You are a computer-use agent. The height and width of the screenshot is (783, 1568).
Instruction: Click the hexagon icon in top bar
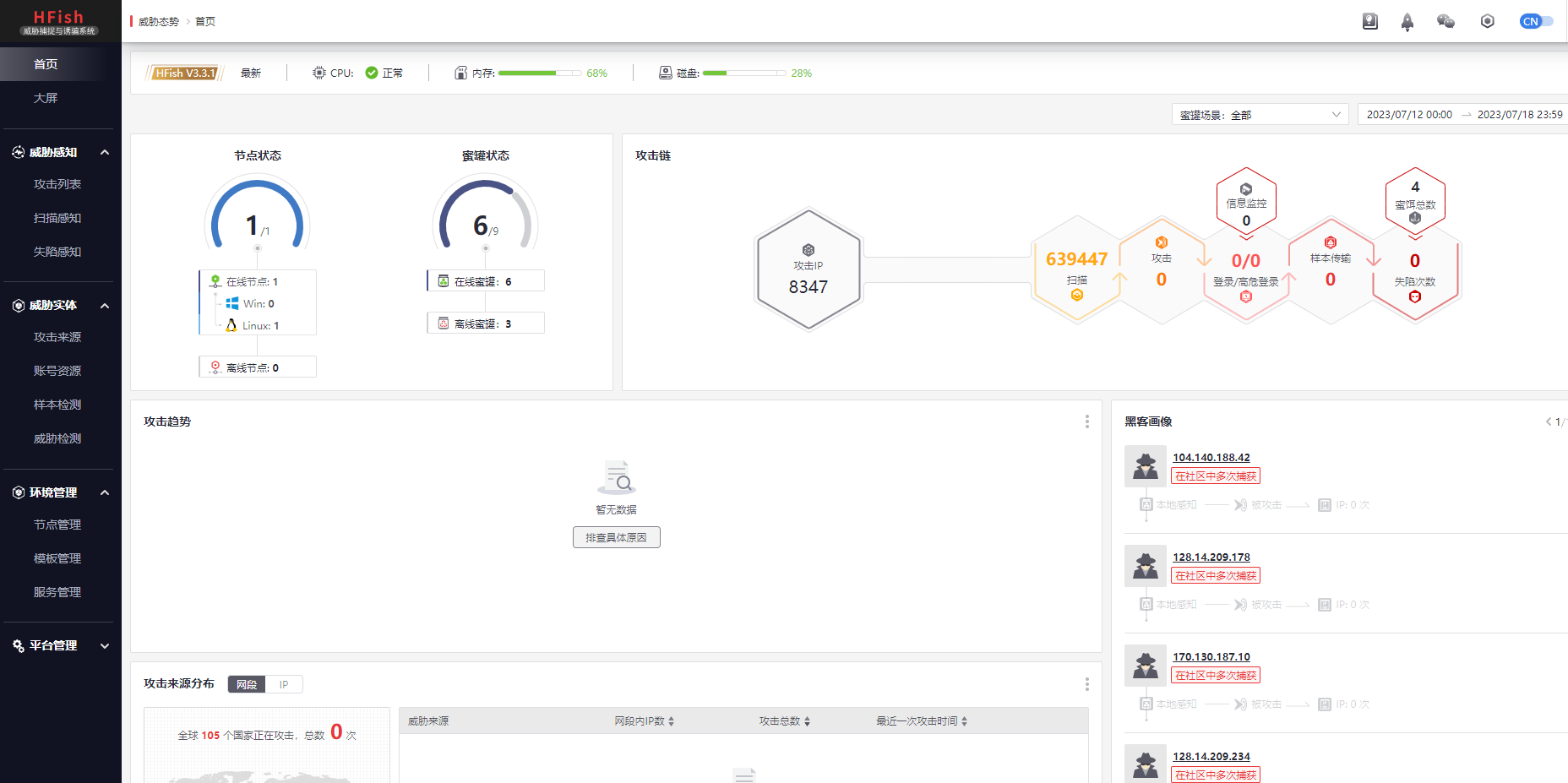tap(1488, 21)
